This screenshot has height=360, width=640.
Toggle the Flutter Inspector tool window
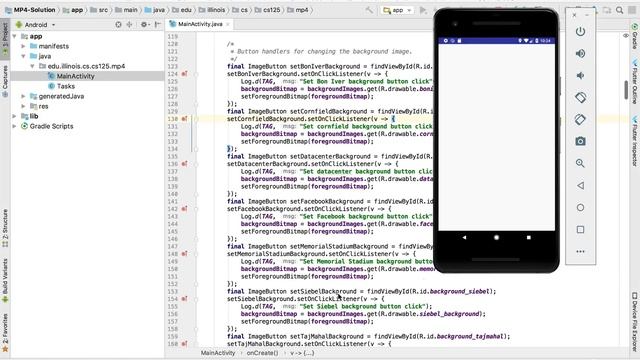click(635, 141)
